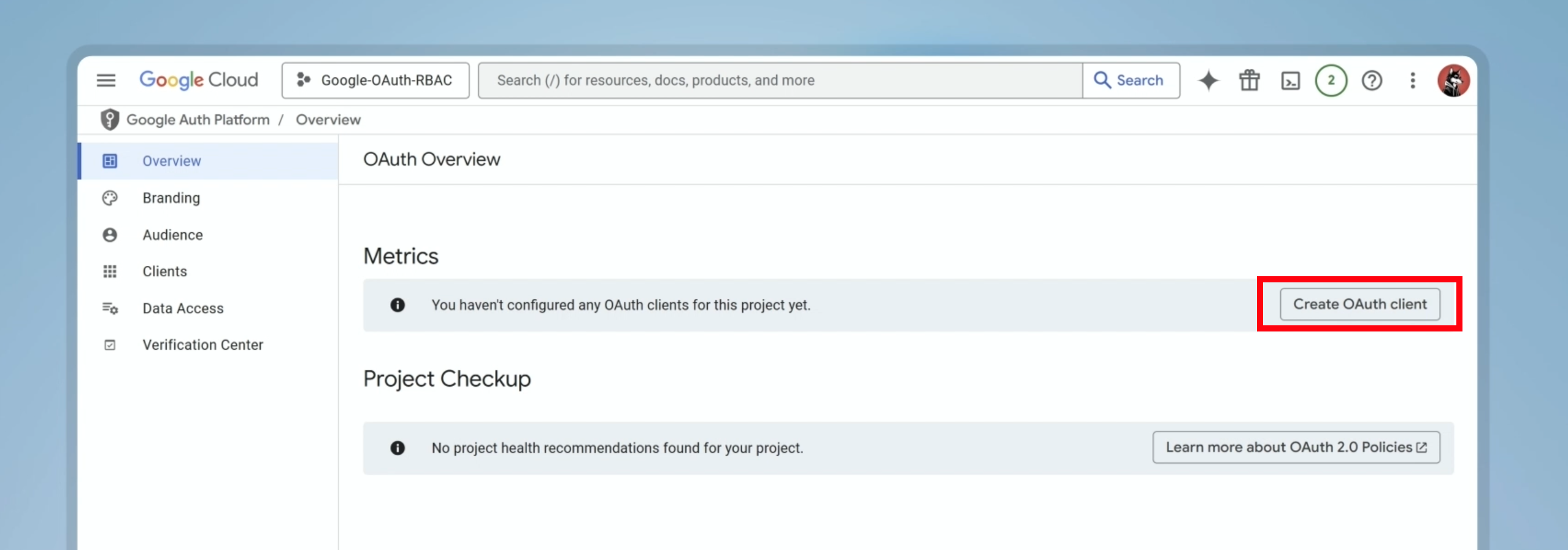The image size is (1568, 550).
Task: Focus the resource search field
Action: coord(780,80)
